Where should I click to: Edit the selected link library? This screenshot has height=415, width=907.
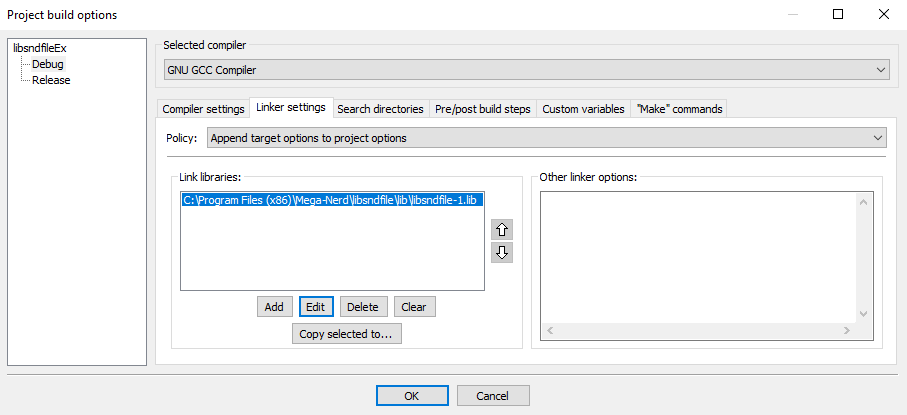316,307
